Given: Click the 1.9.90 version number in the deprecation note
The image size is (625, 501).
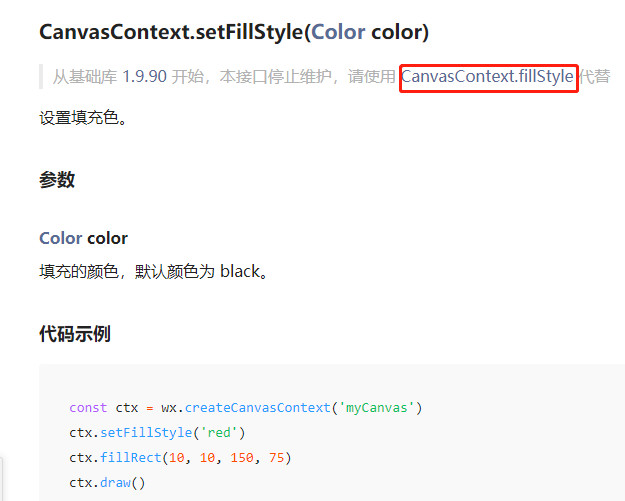Looking at the screenshot, I should (144, 77).
